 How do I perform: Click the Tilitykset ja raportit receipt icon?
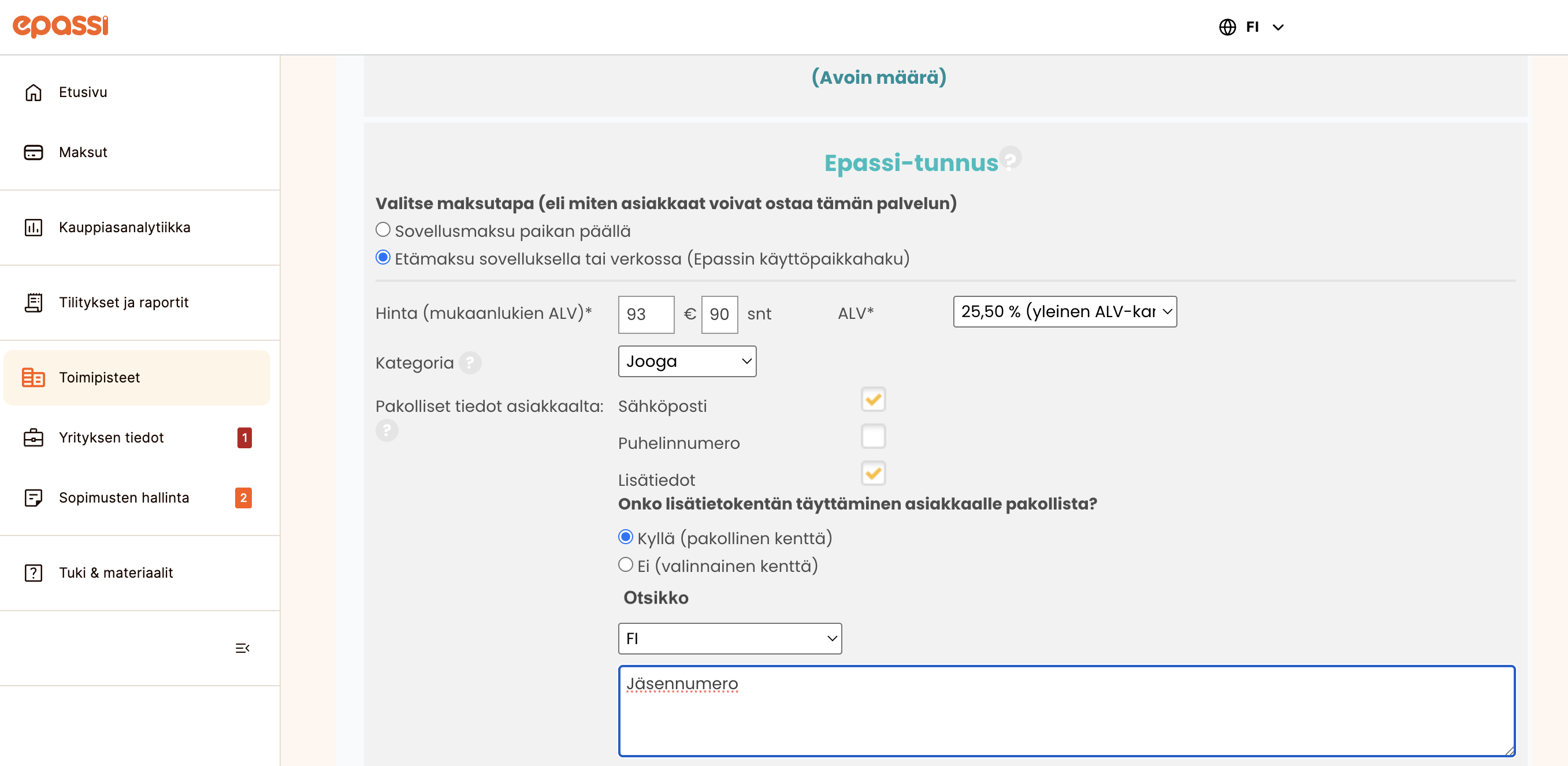click(34, 302)
